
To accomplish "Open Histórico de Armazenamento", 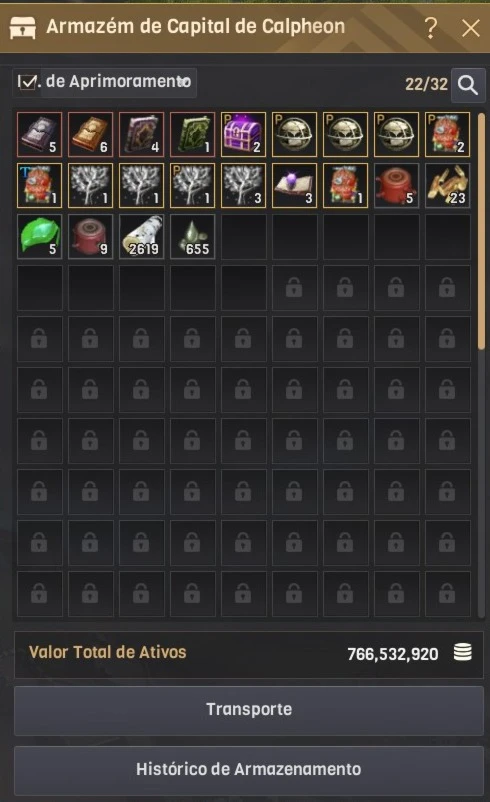I will pyautogui.click(x=249, y=770).
